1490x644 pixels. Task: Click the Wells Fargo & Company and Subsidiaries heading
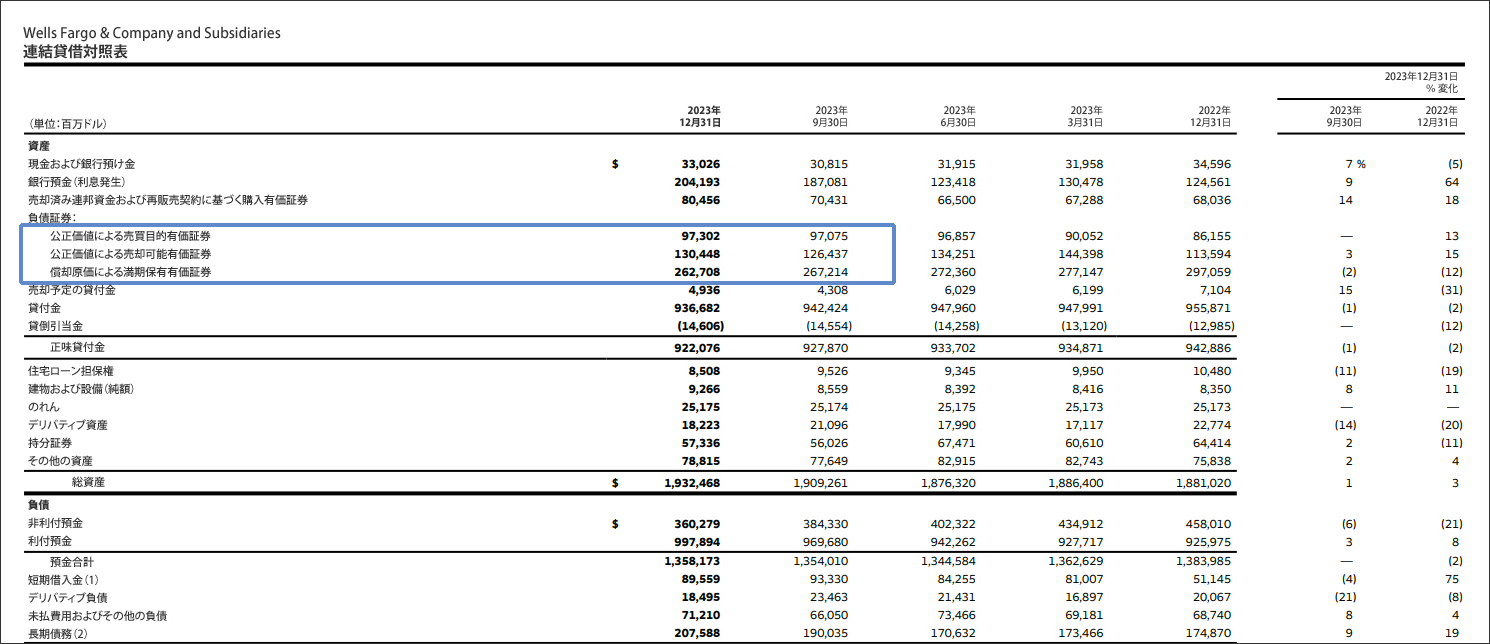click(152, 33)
